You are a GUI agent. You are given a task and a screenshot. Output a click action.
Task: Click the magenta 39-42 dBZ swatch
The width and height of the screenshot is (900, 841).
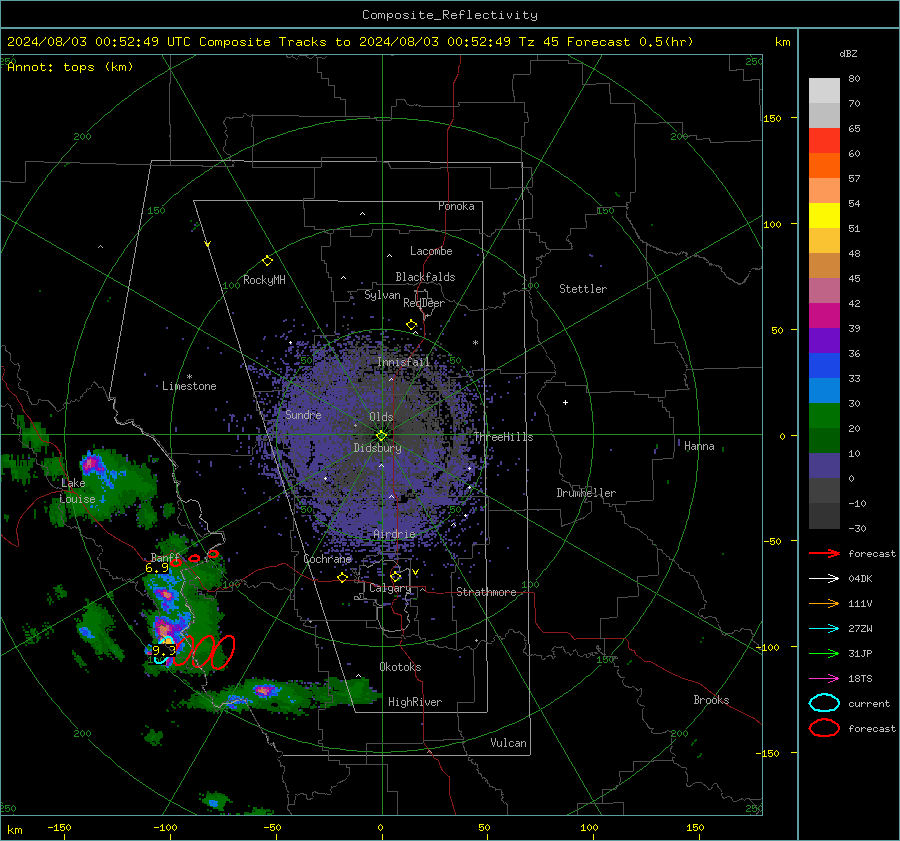[x=824, y=316]
